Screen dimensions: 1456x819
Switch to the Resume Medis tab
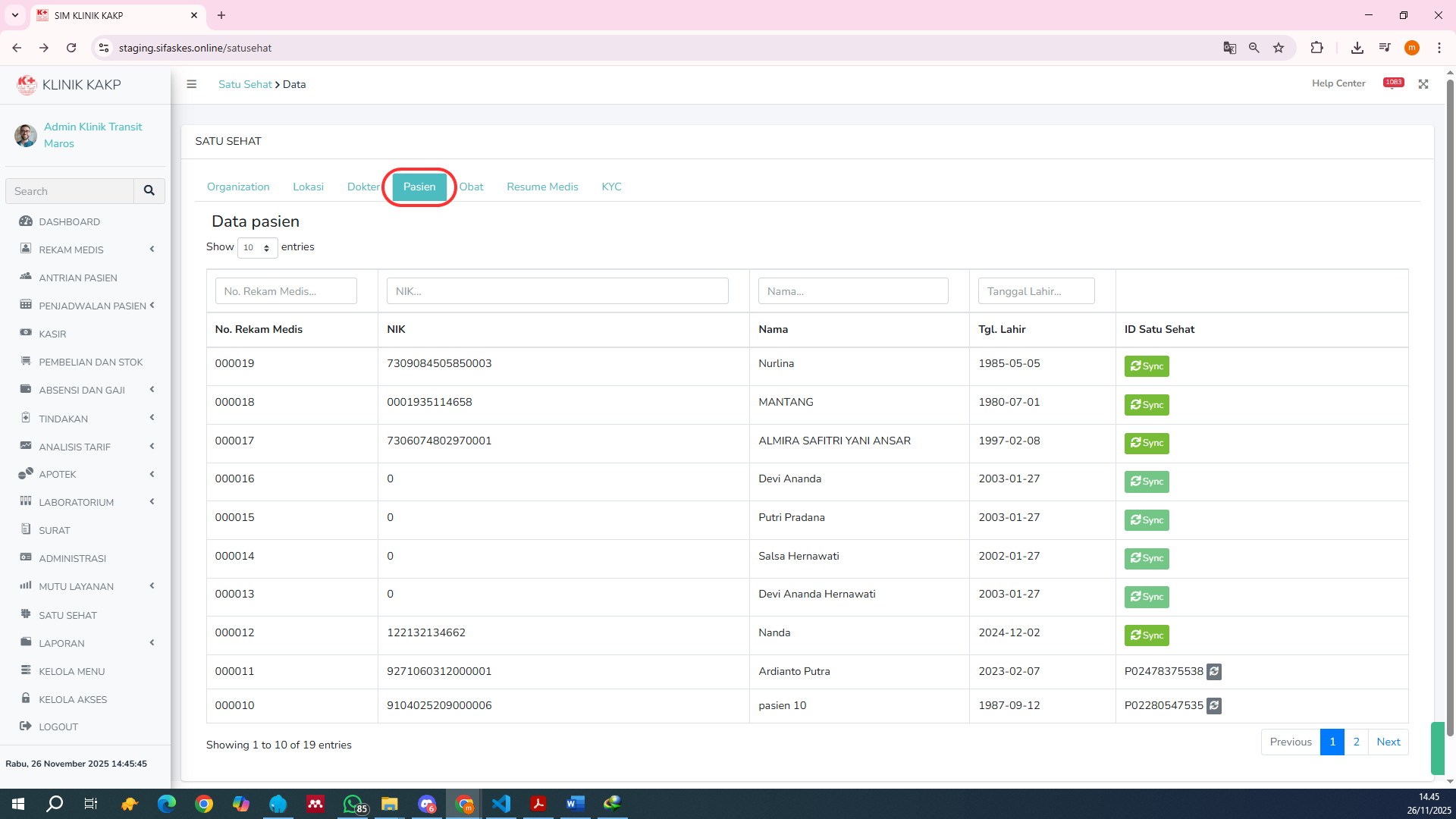pyautogui.click(x=542, y=187)
